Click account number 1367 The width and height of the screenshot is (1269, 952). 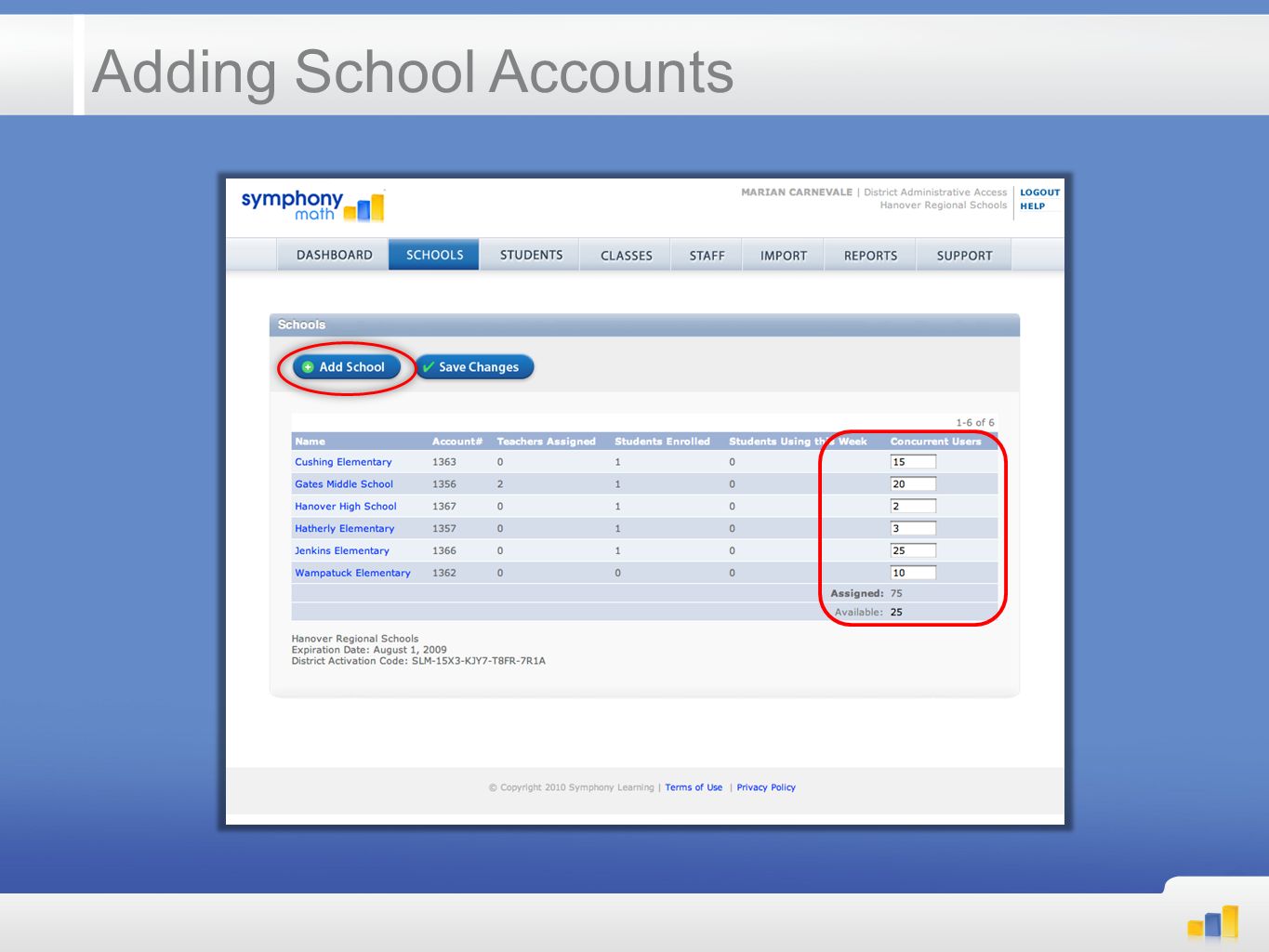coord(444,507)
